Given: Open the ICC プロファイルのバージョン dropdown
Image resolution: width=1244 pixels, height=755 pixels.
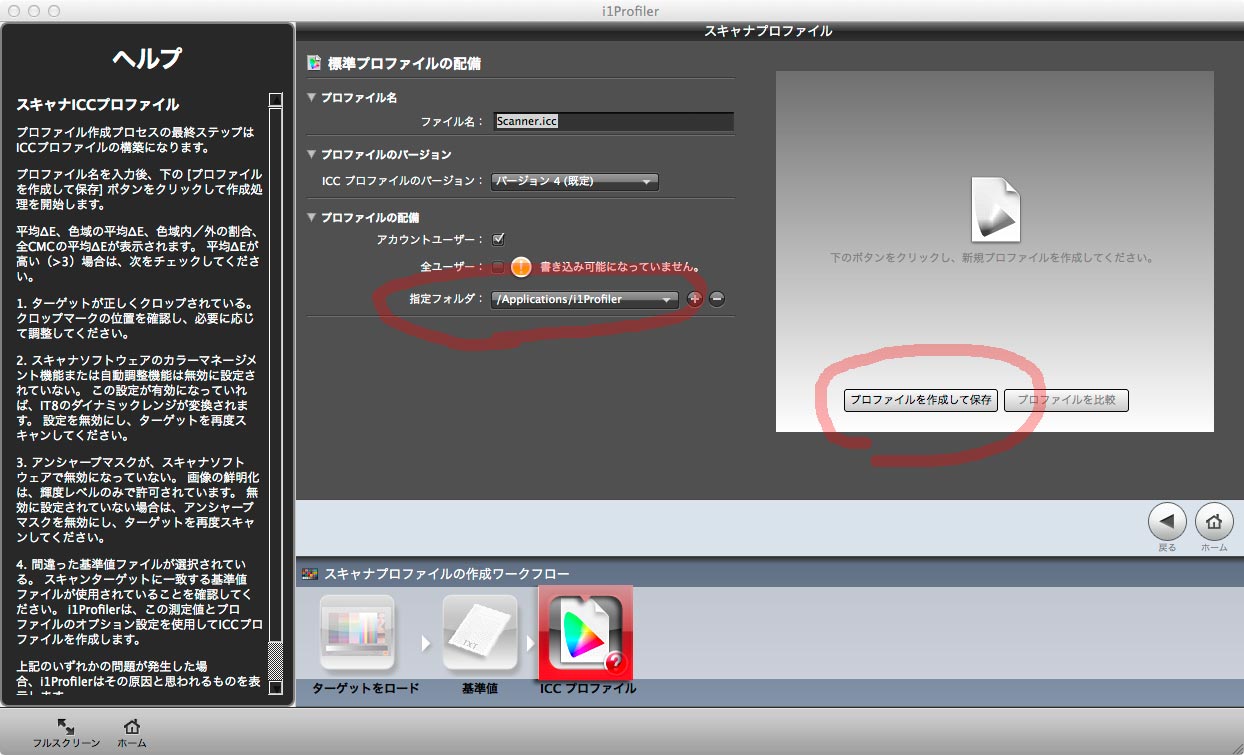Looking at the screenshot, I should coord(575,182).
